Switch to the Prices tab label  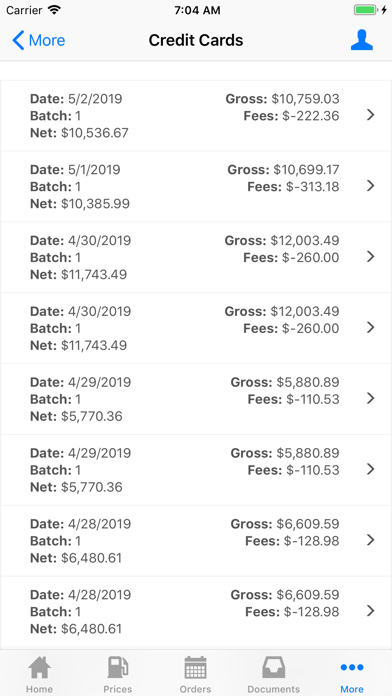point(118,689)
